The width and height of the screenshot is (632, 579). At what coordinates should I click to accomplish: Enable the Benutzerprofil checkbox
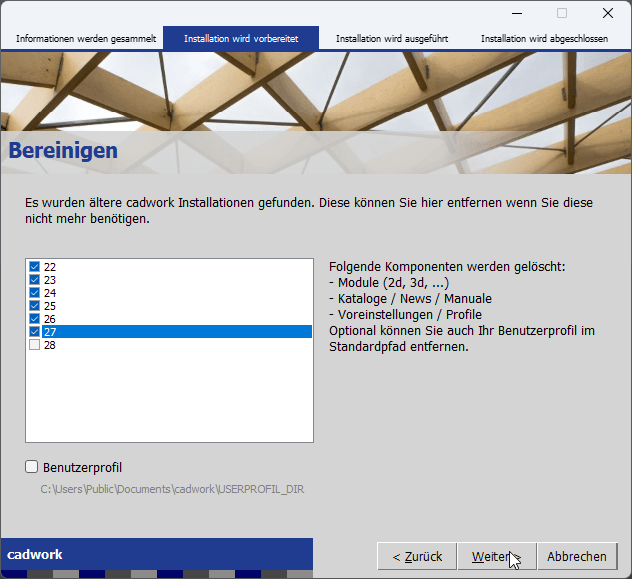pos(31,467)
